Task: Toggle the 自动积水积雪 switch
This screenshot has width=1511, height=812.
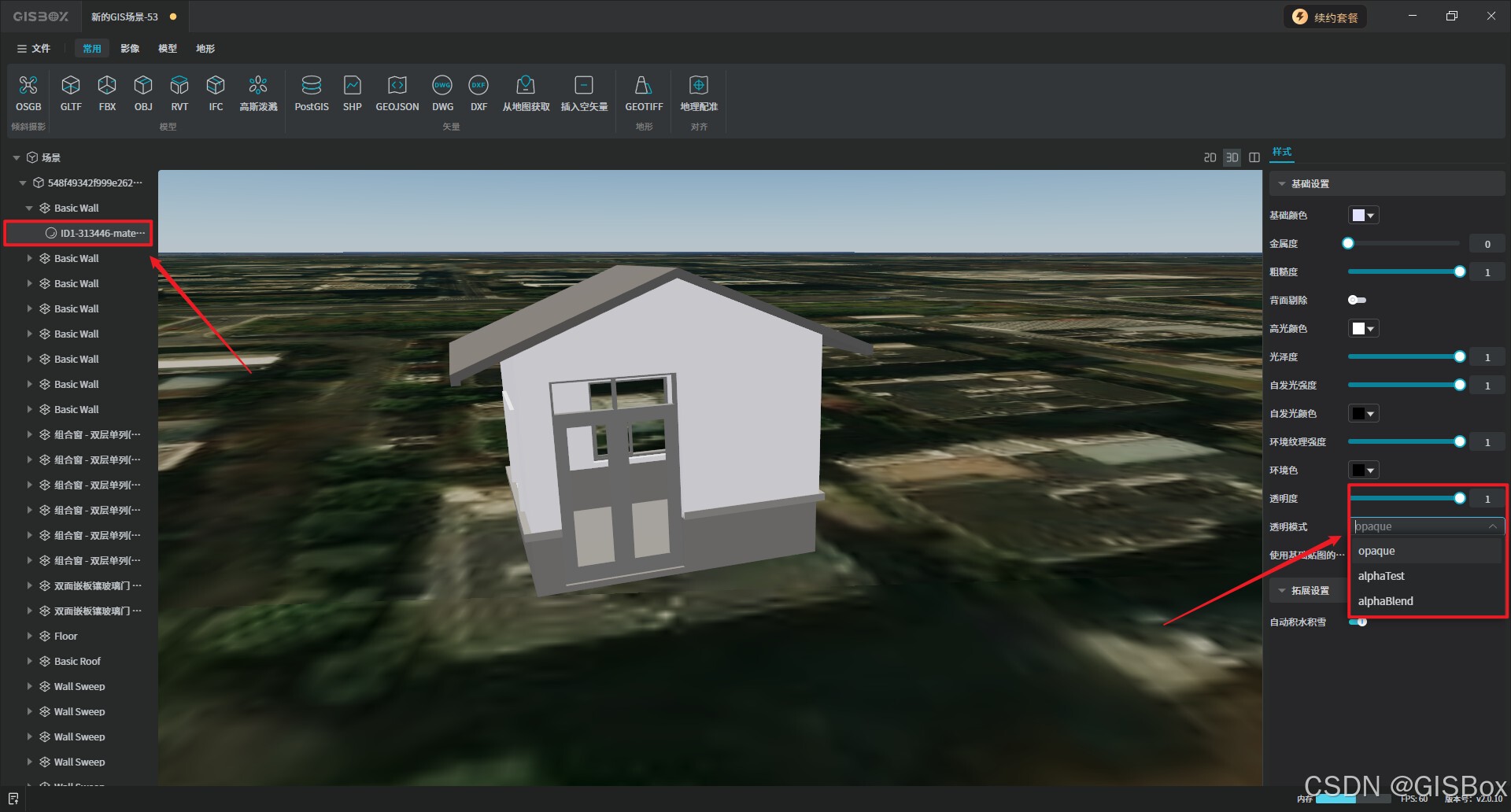Action: click(x=1358, y=622)
